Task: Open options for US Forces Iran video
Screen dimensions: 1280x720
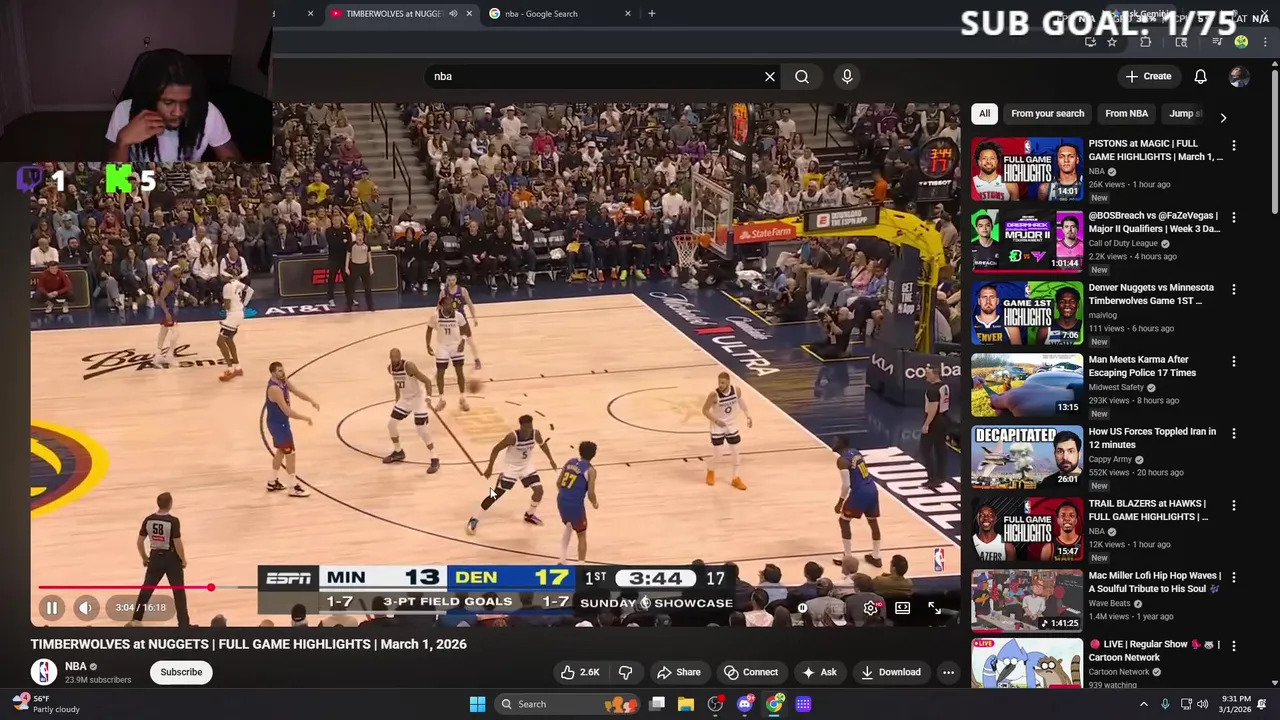Action: pos(1234,433)
